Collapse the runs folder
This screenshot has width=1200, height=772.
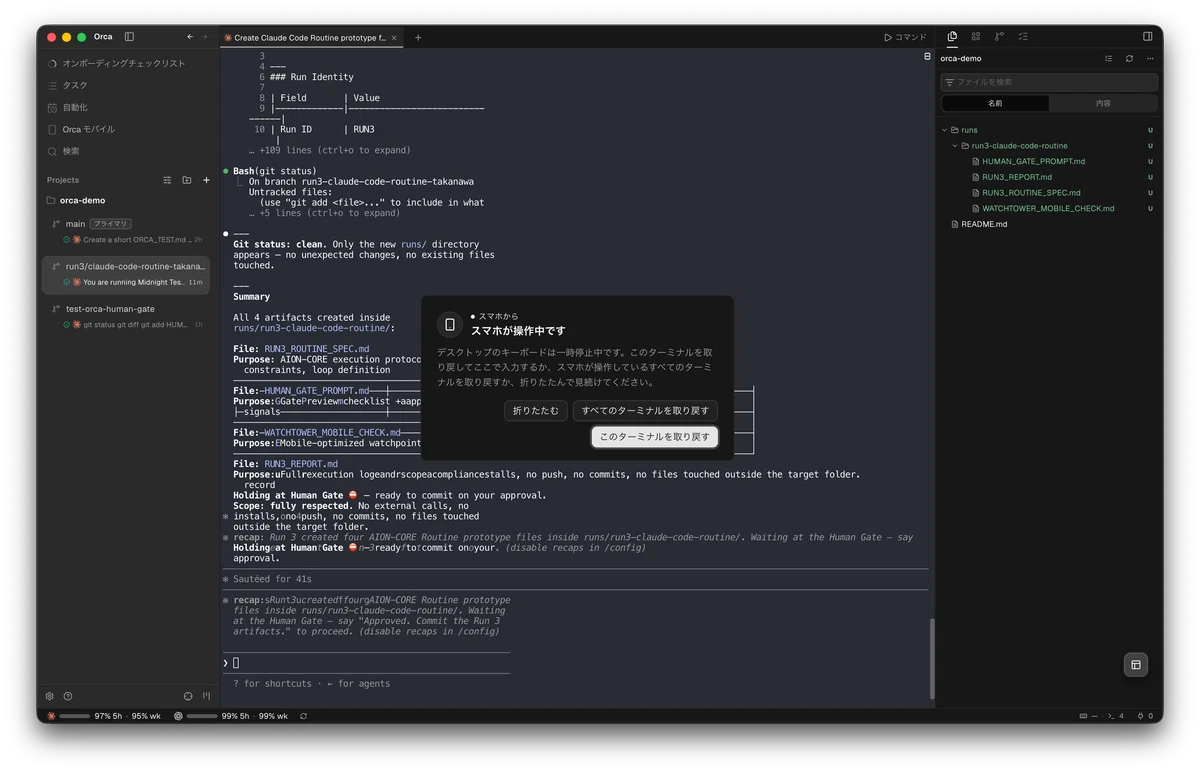pos(1049,130)
